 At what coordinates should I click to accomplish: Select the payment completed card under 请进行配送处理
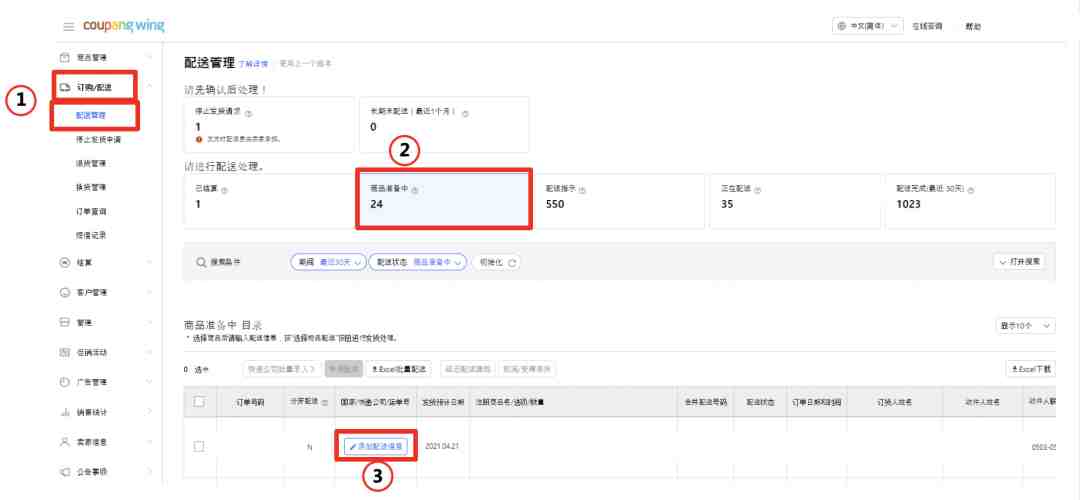(x=269, y=201)
